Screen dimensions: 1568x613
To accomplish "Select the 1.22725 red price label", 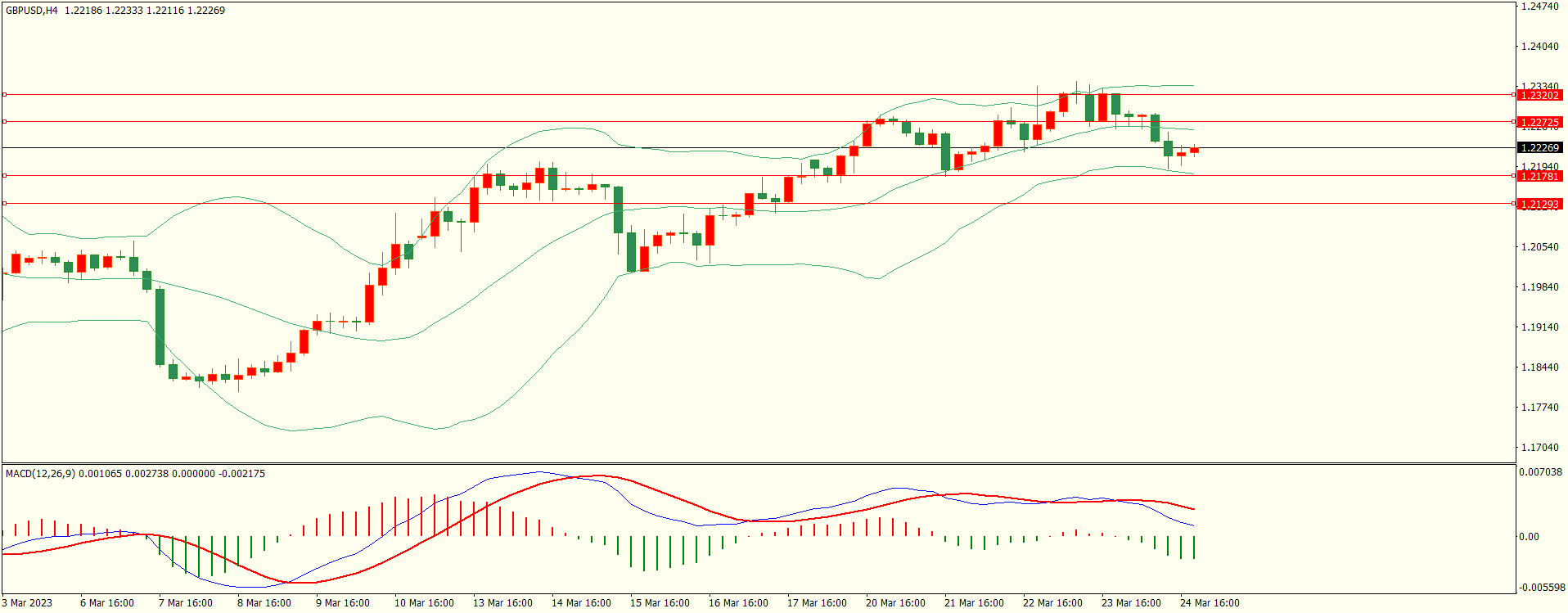I will point(1539,123).
